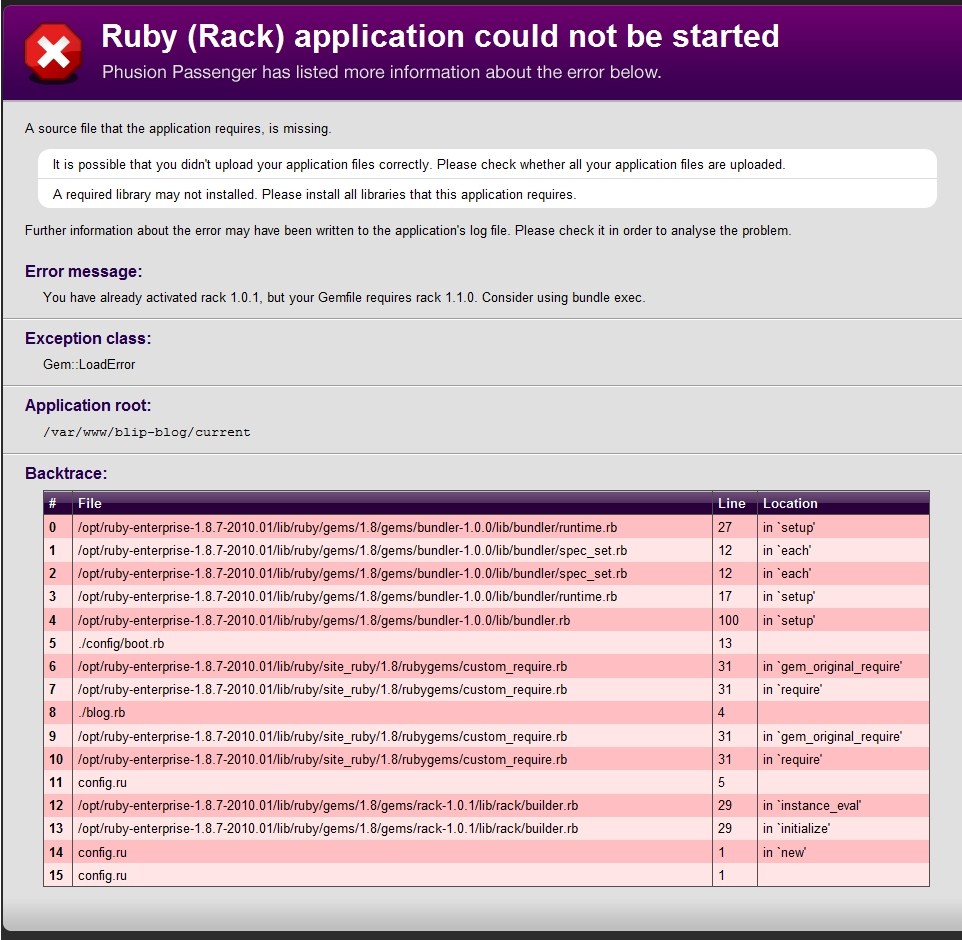Click the bundler/spec_set.rb file path in row 2
962x940 pixels.
[352, 573]
